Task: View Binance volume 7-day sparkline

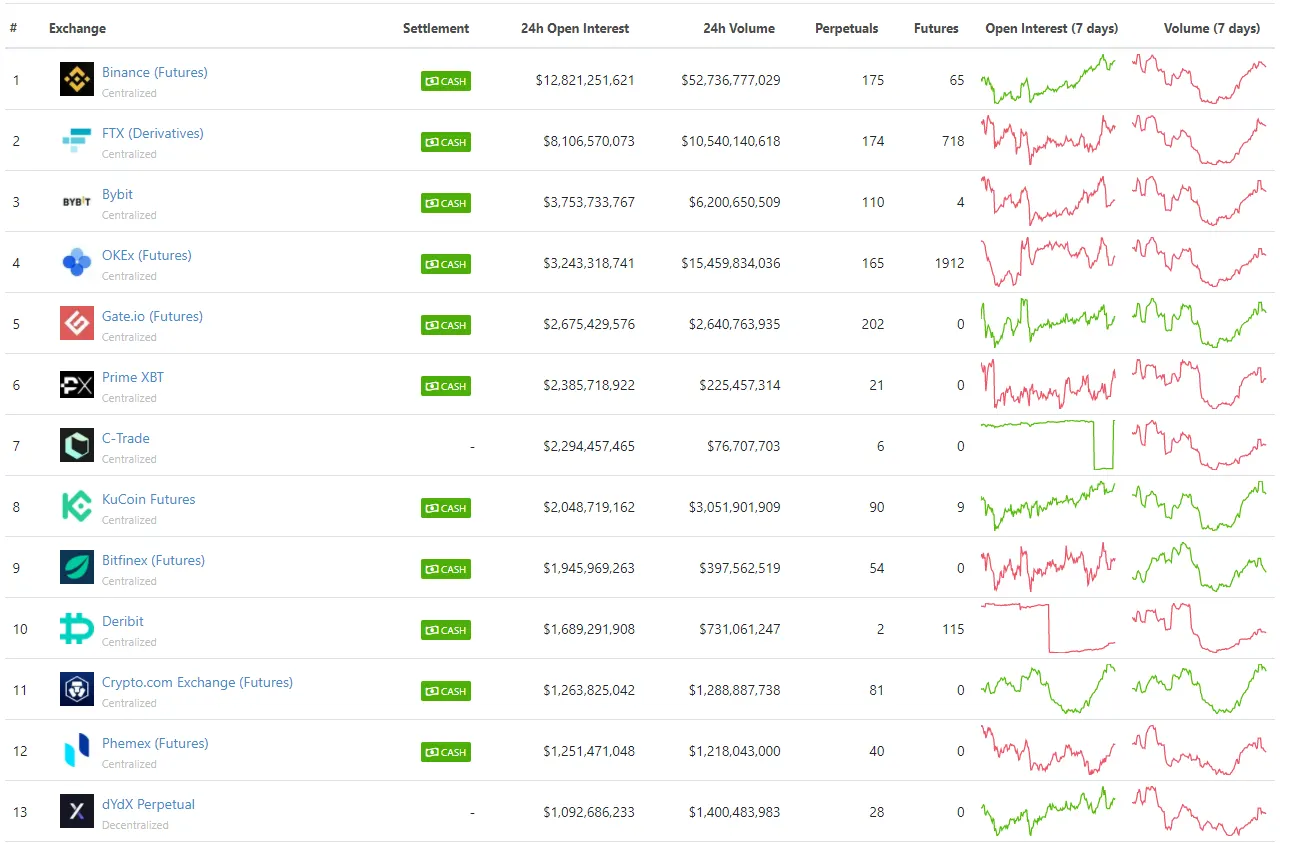Action: click(1199, 79)
